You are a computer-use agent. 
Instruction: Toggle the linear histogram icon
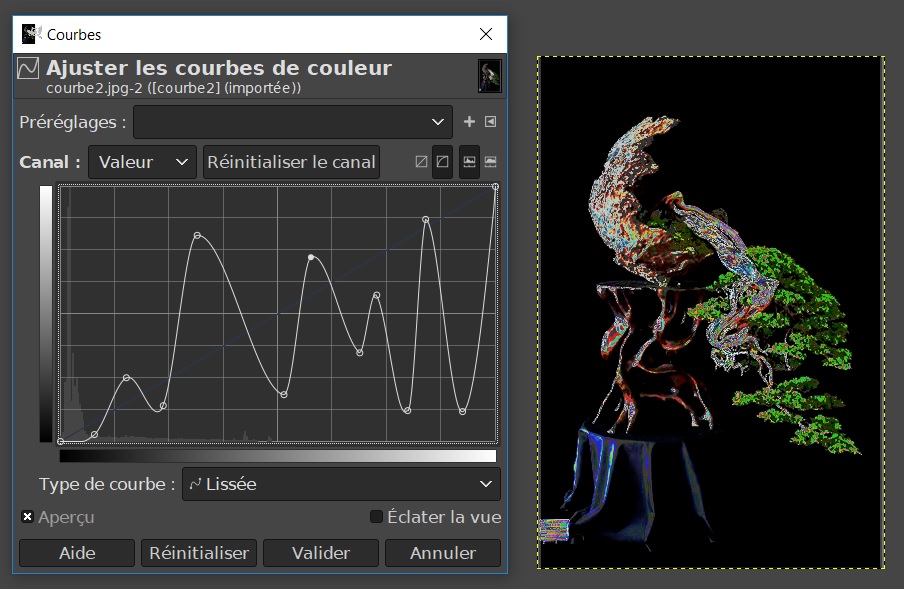pos(469,162)
